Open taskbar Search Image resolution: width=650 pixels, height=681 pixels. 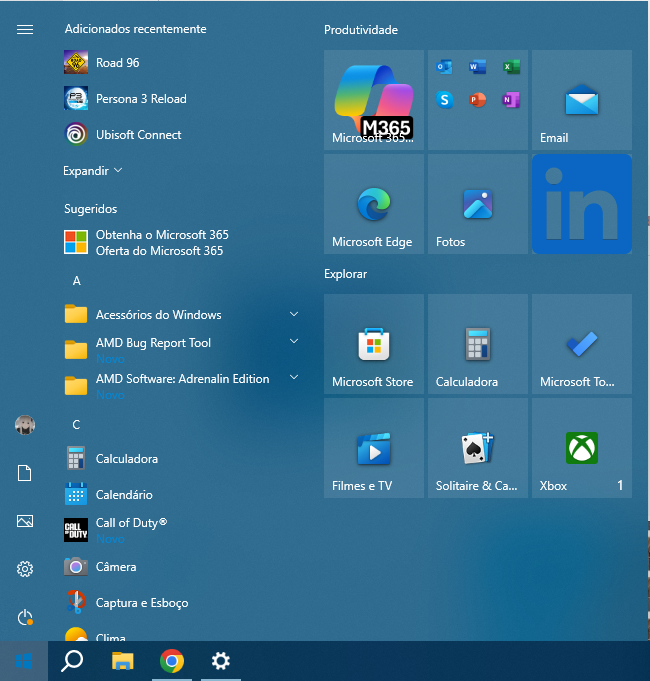click(x=72, y=661)
